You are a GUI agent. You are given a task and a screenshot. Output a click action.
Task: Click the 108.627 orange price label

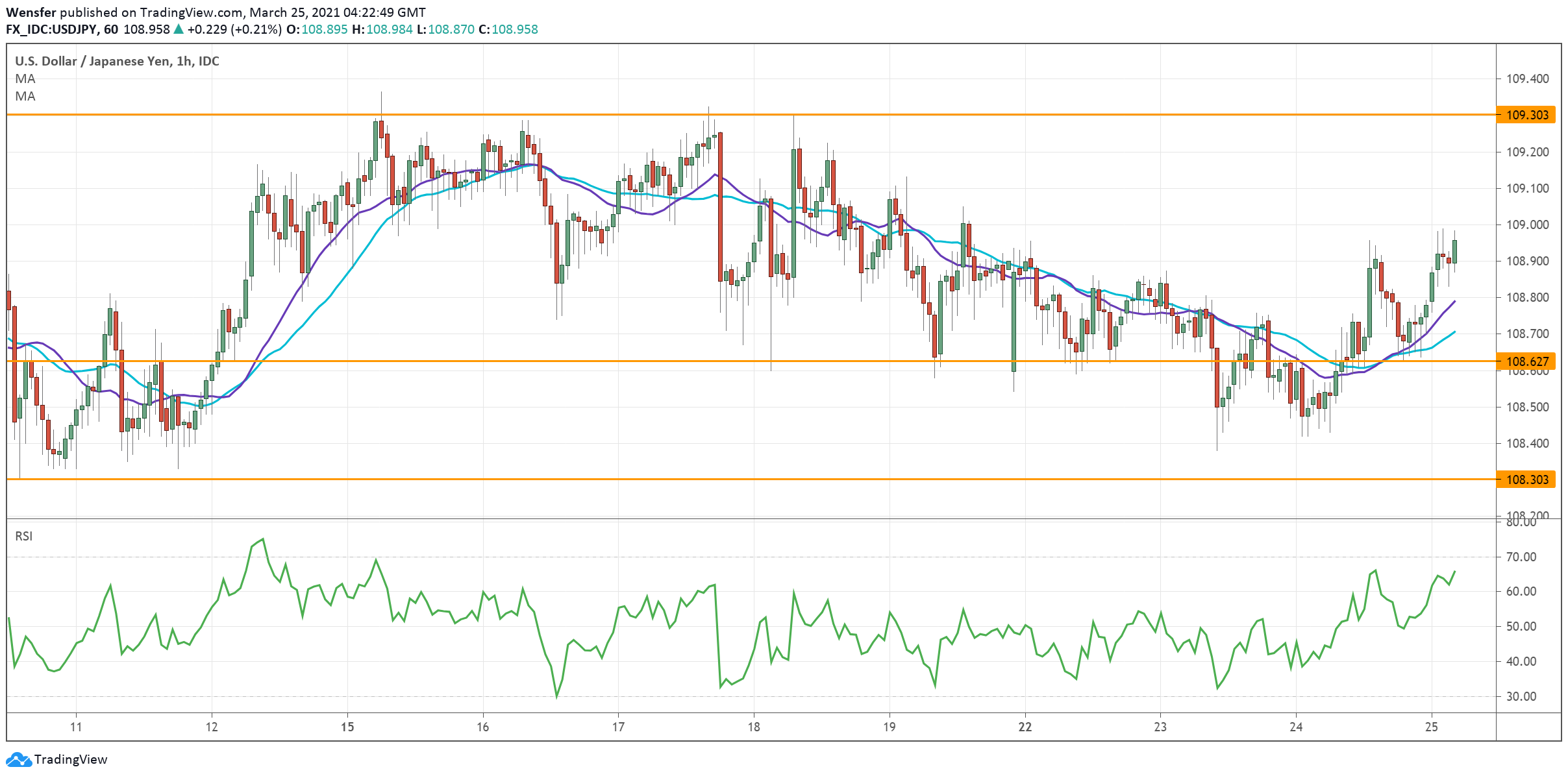tap(1526, 361)
